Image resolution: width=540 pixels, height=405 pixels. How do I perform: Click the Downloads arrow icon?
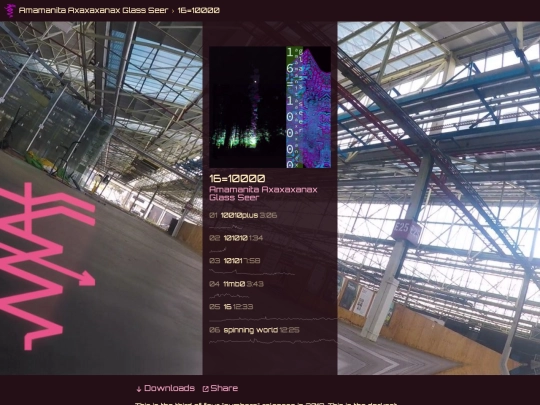[x=139, y=389]
